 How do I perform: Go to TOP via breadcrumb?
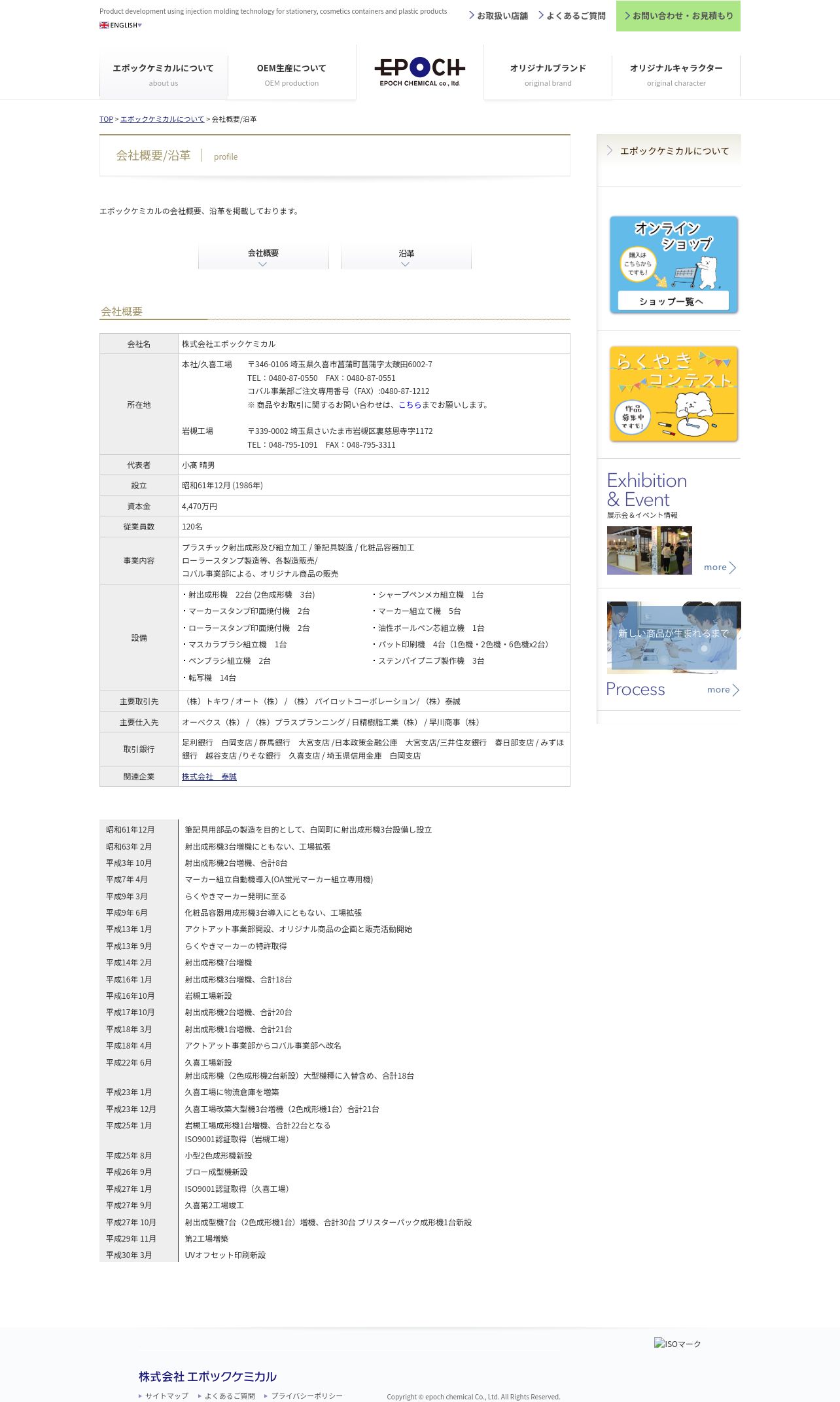[x=106, y=119]
